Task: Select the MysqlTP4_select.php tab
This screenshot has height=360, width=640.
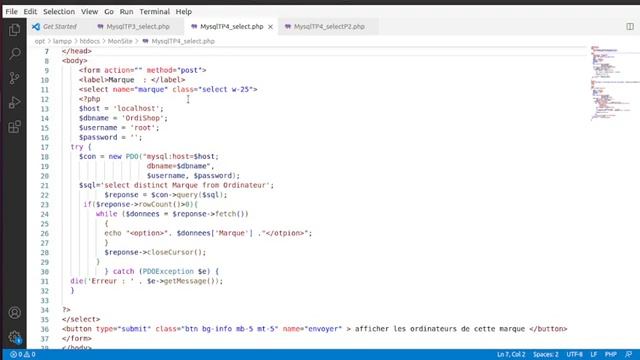Action: [231, 27]
